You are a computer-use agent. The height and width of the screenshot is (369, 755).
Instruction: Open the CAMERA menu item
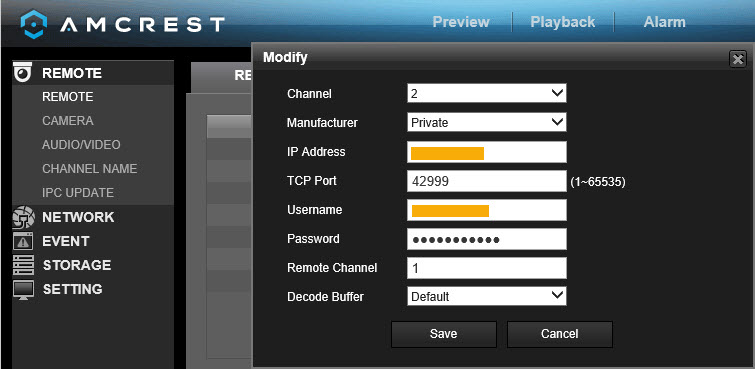[x=68, y=120]
